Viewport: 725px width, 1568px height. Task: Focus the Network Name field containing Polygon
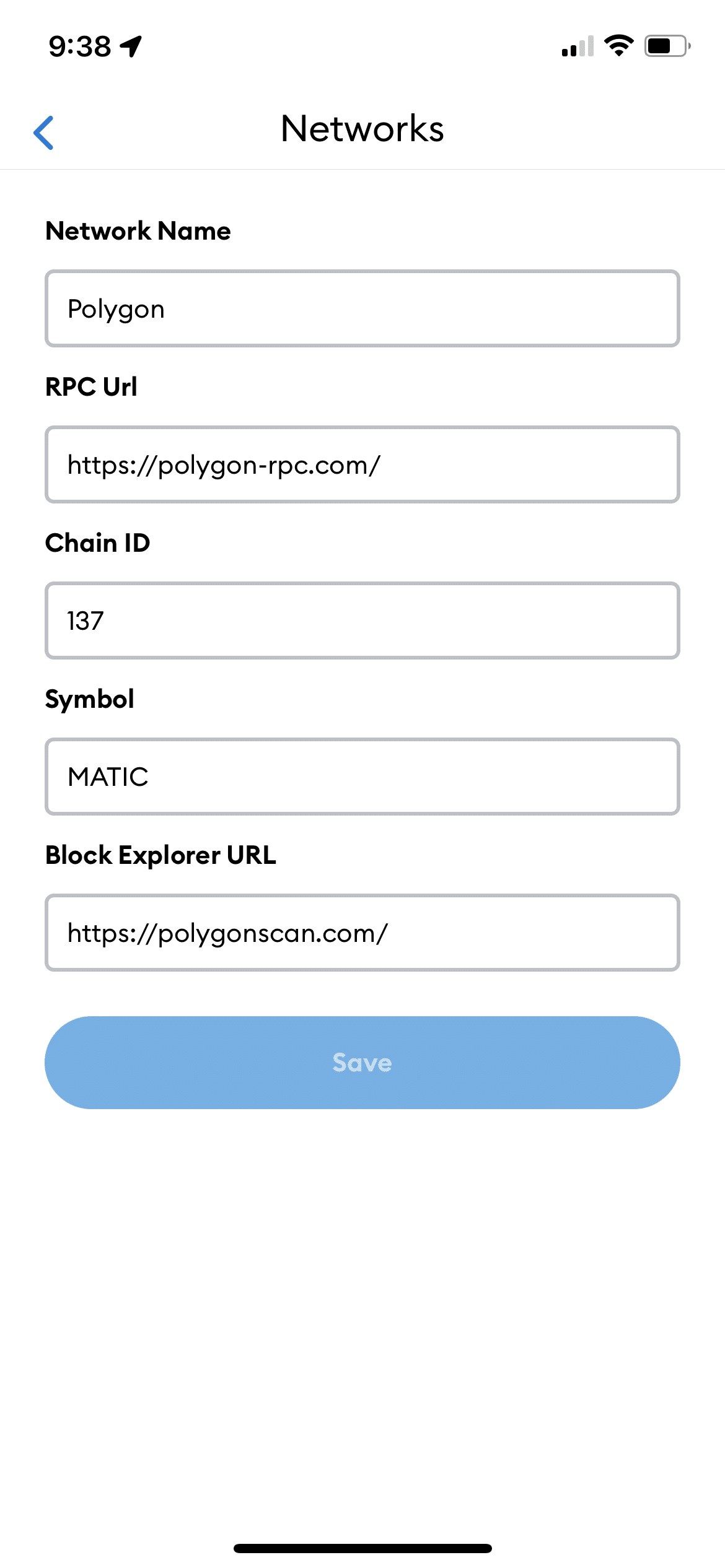(362, 308)
